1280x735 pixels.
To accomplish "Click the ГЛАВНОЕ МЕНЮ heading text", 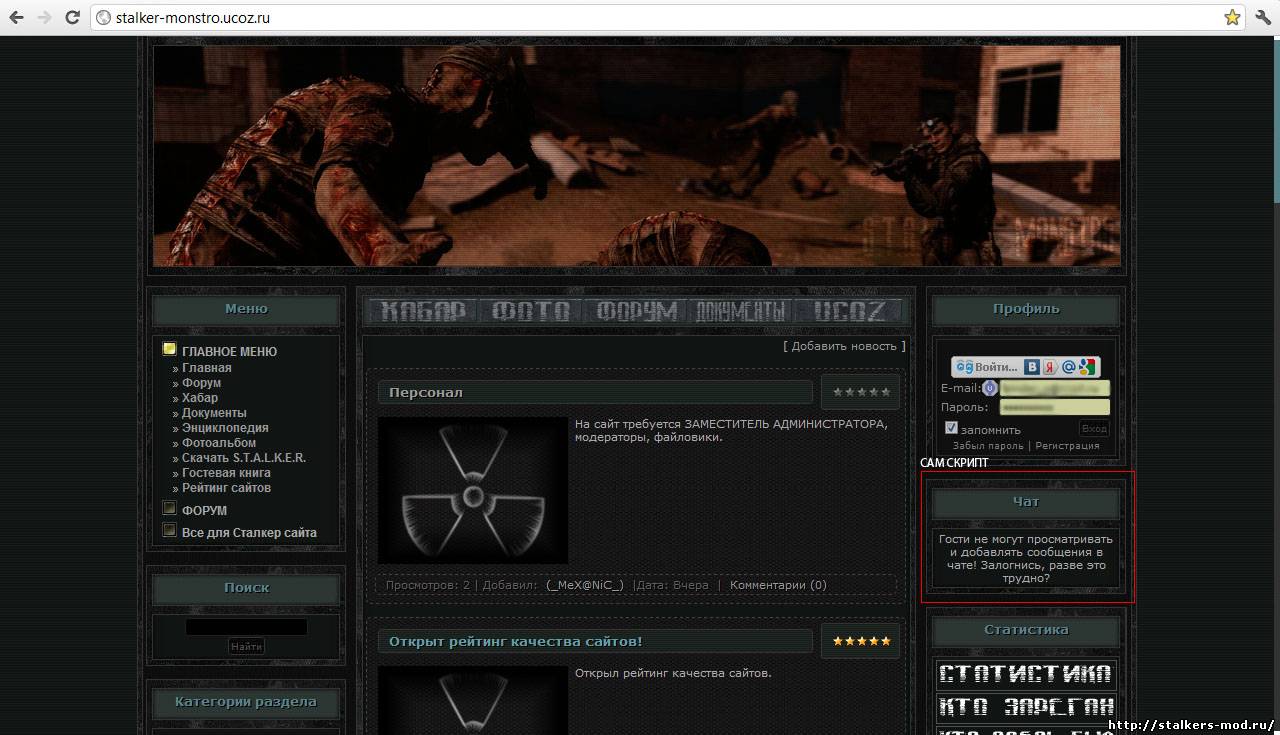I will tap(229, 352).
